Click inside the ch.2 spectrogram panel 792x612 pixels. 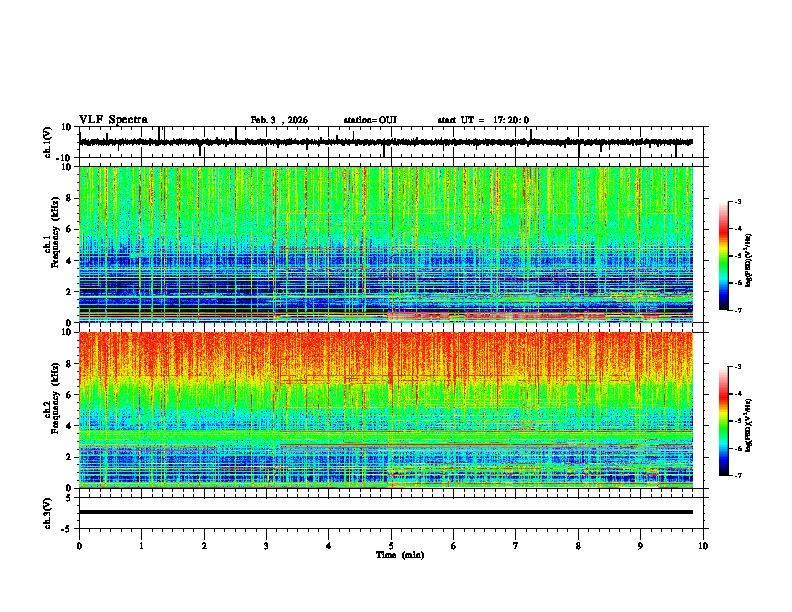coord(386,410)
